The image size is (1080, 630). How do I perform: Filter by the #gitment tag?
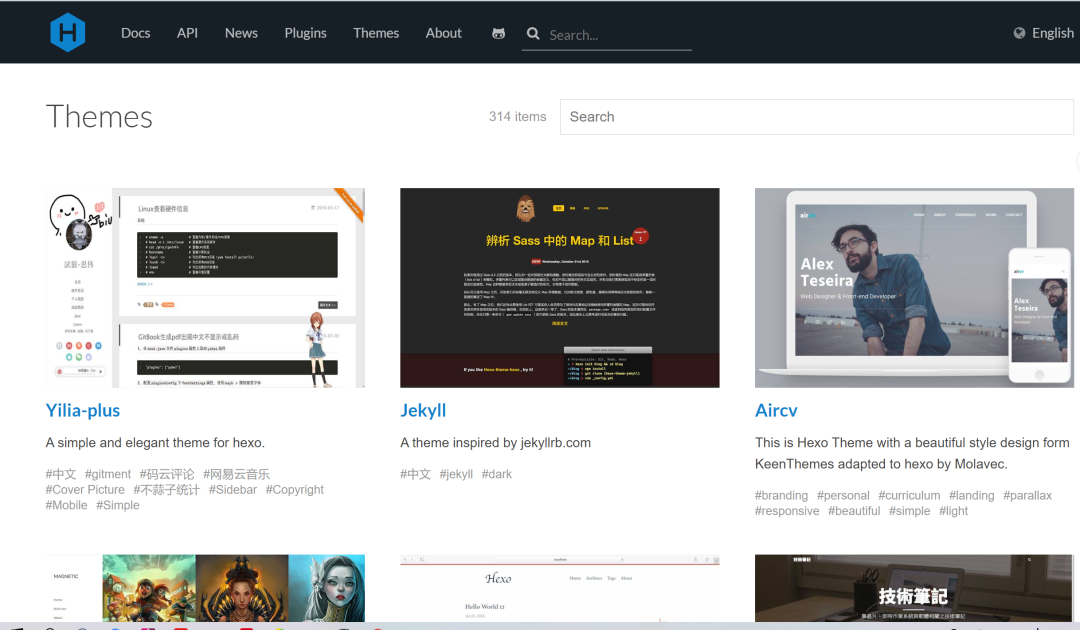[107, 474]
